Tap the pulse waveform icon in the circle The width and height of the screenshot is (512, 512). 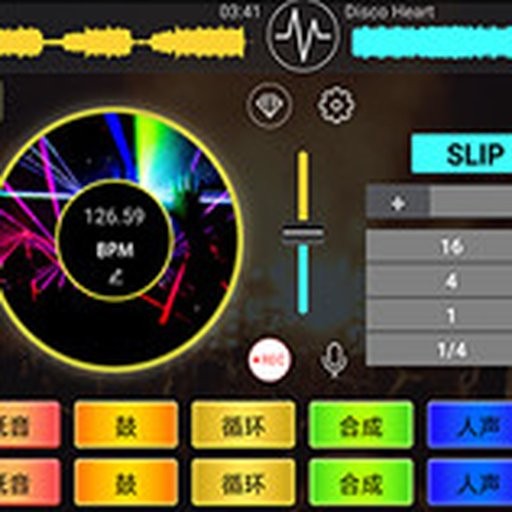303,35
